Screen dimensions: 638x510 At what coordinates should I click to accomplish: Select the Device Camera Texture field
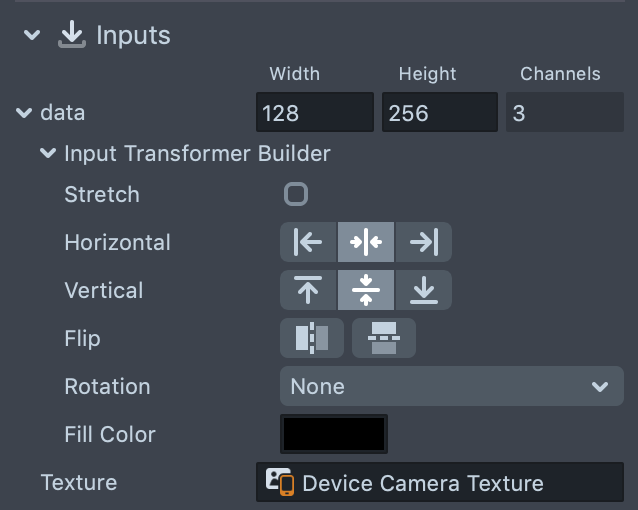coord(440,483)
